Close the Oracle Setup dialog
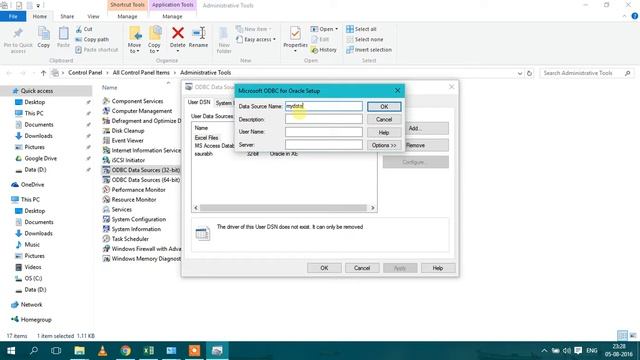 [398, 91]
